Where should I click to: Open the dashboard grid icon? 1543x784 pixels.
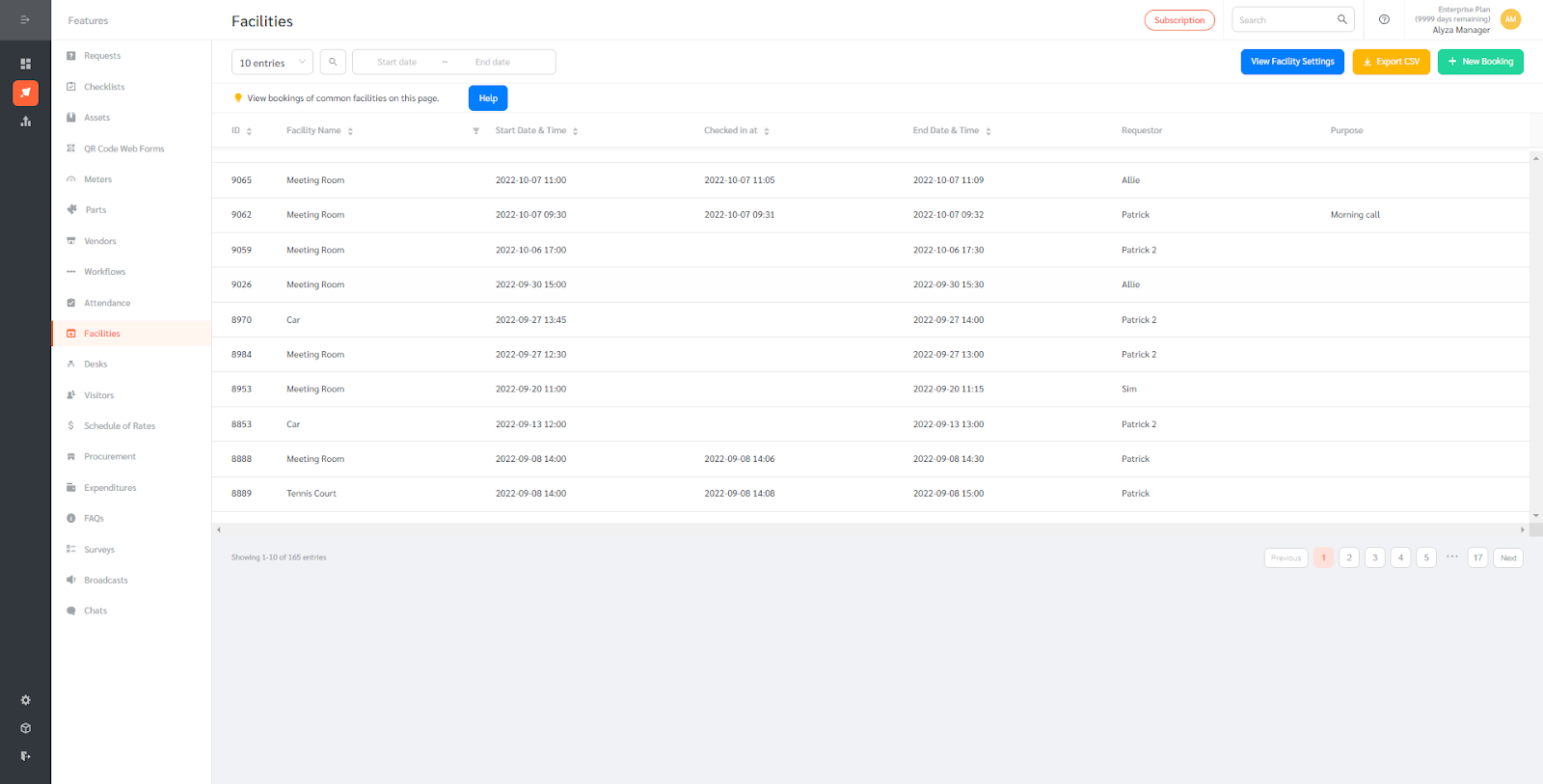25,64
